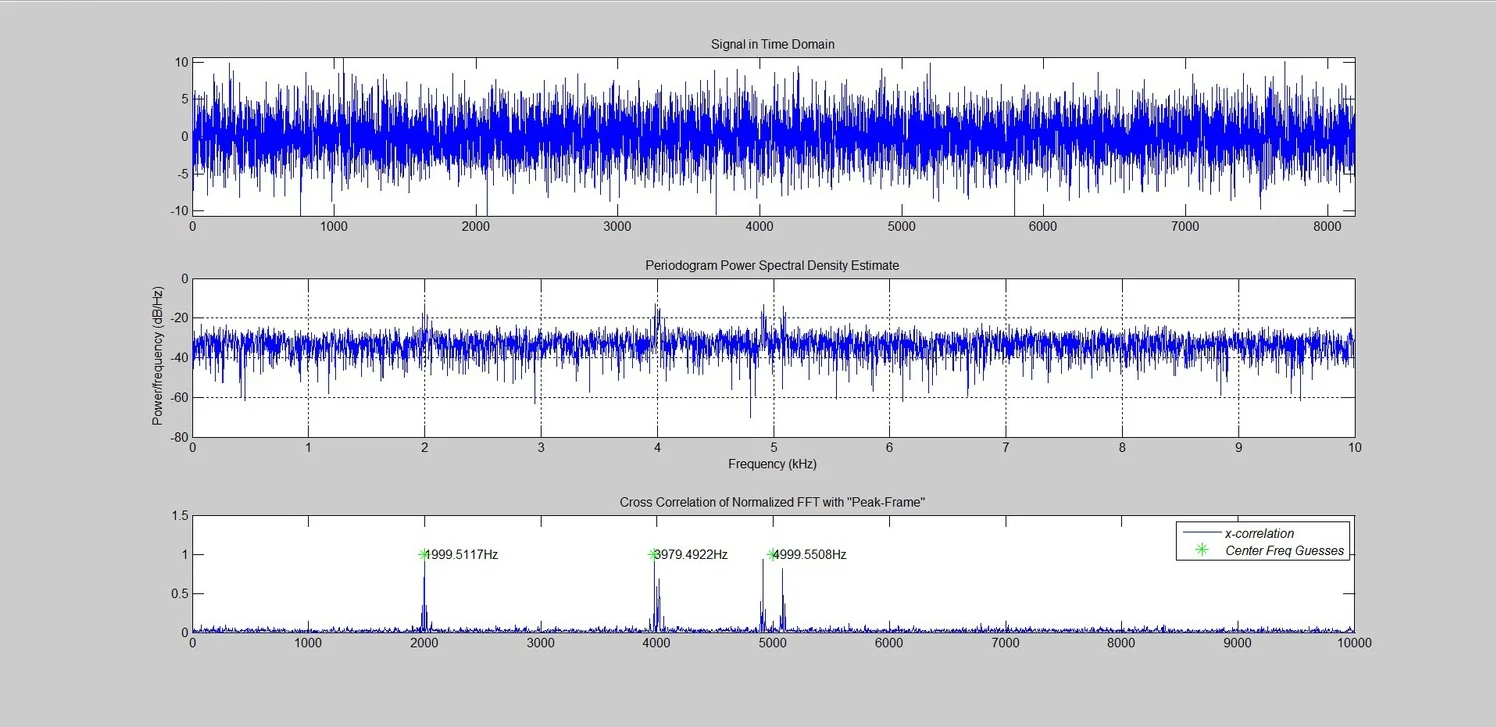Click the 5 tick label on the periodogram frequency axis
Screen dimensions: 1496x727
coord(773,449)
